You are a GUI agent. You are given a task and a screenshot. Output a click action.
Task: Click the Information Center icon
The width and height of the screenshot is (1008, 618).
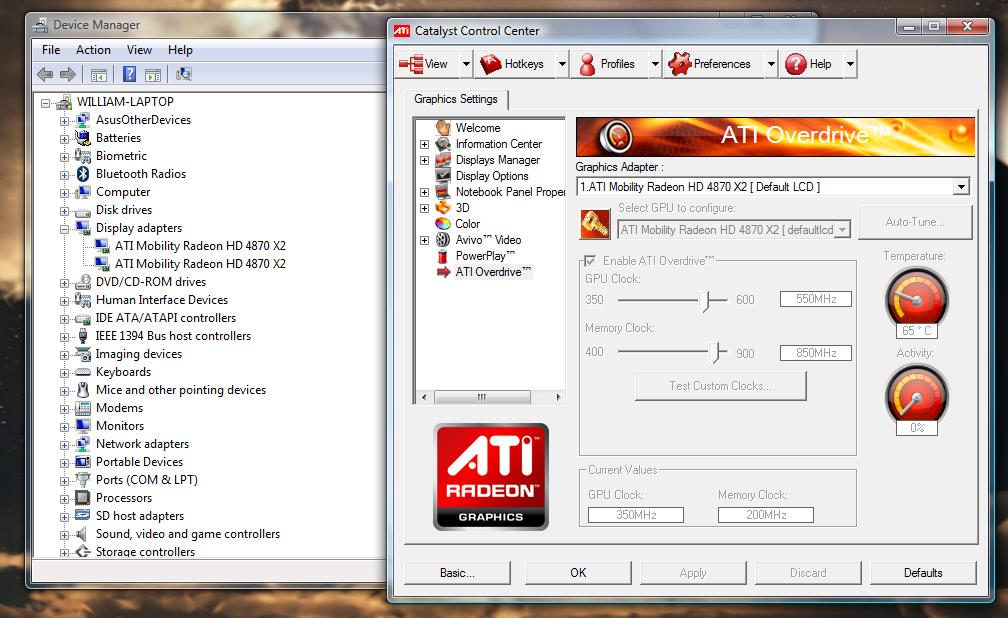(x=443, y=144)
